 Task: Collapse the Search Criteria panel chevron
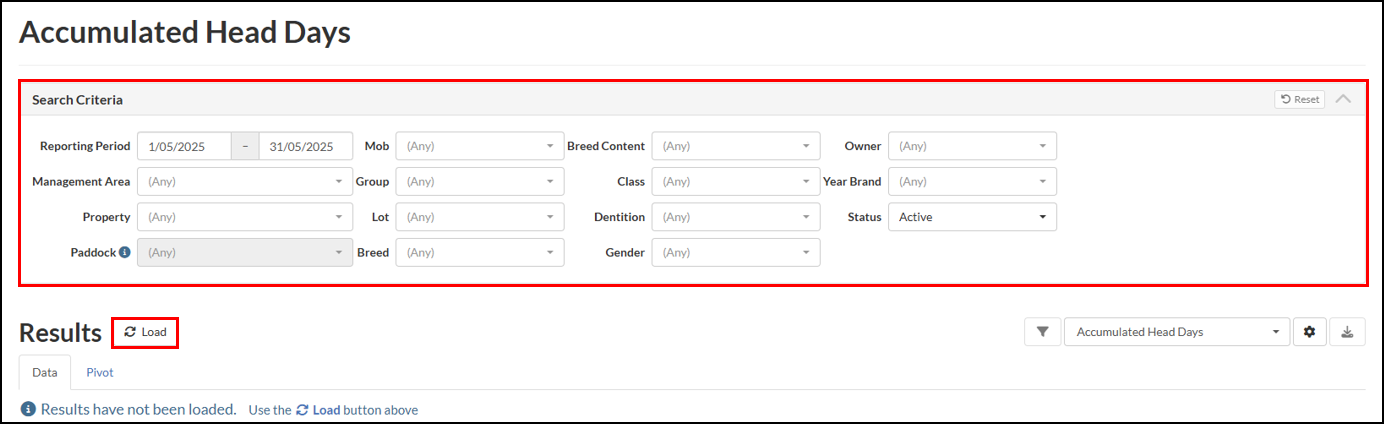click(x=1343, y=99)
